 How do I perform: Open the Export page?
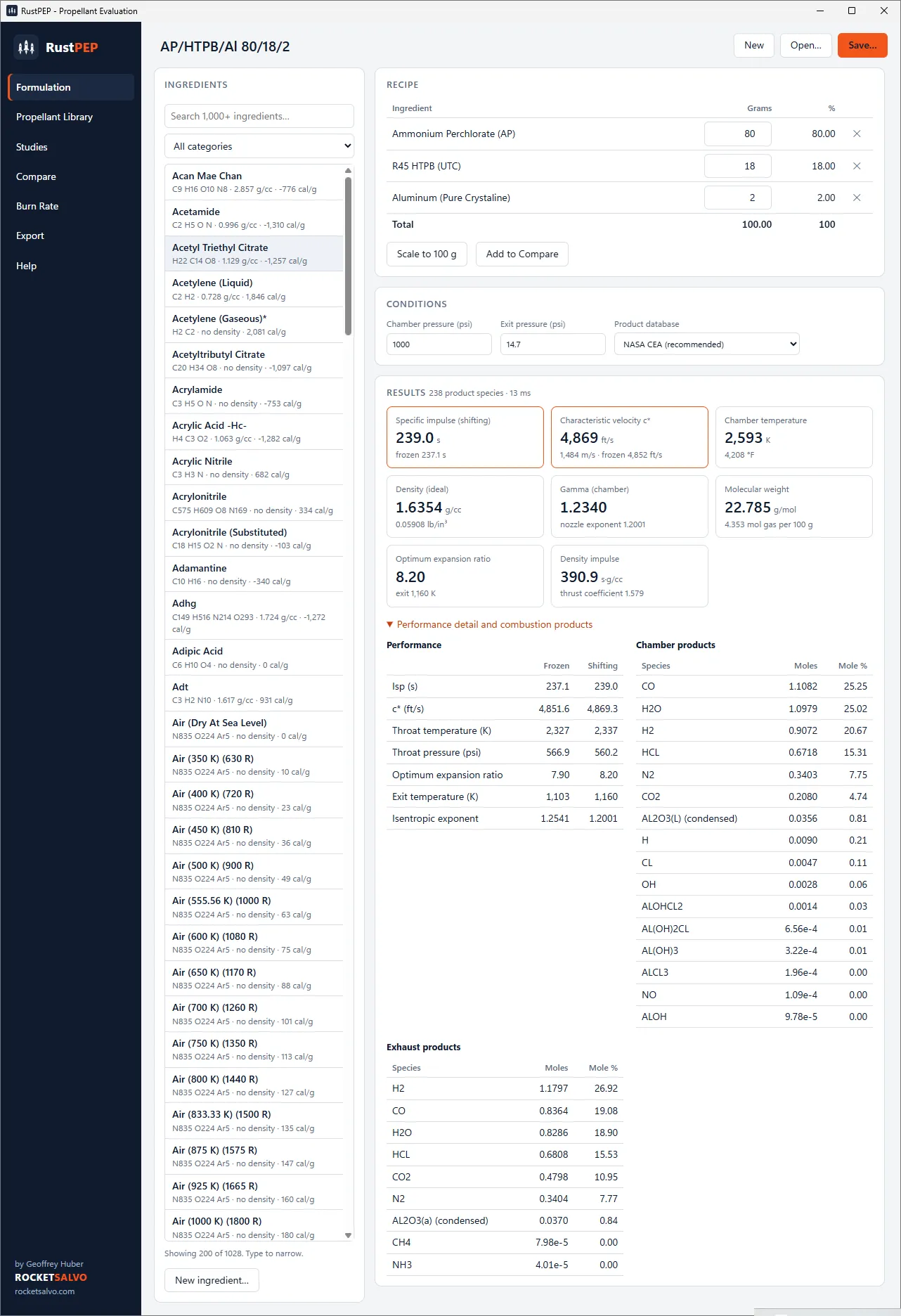point(71,236)
